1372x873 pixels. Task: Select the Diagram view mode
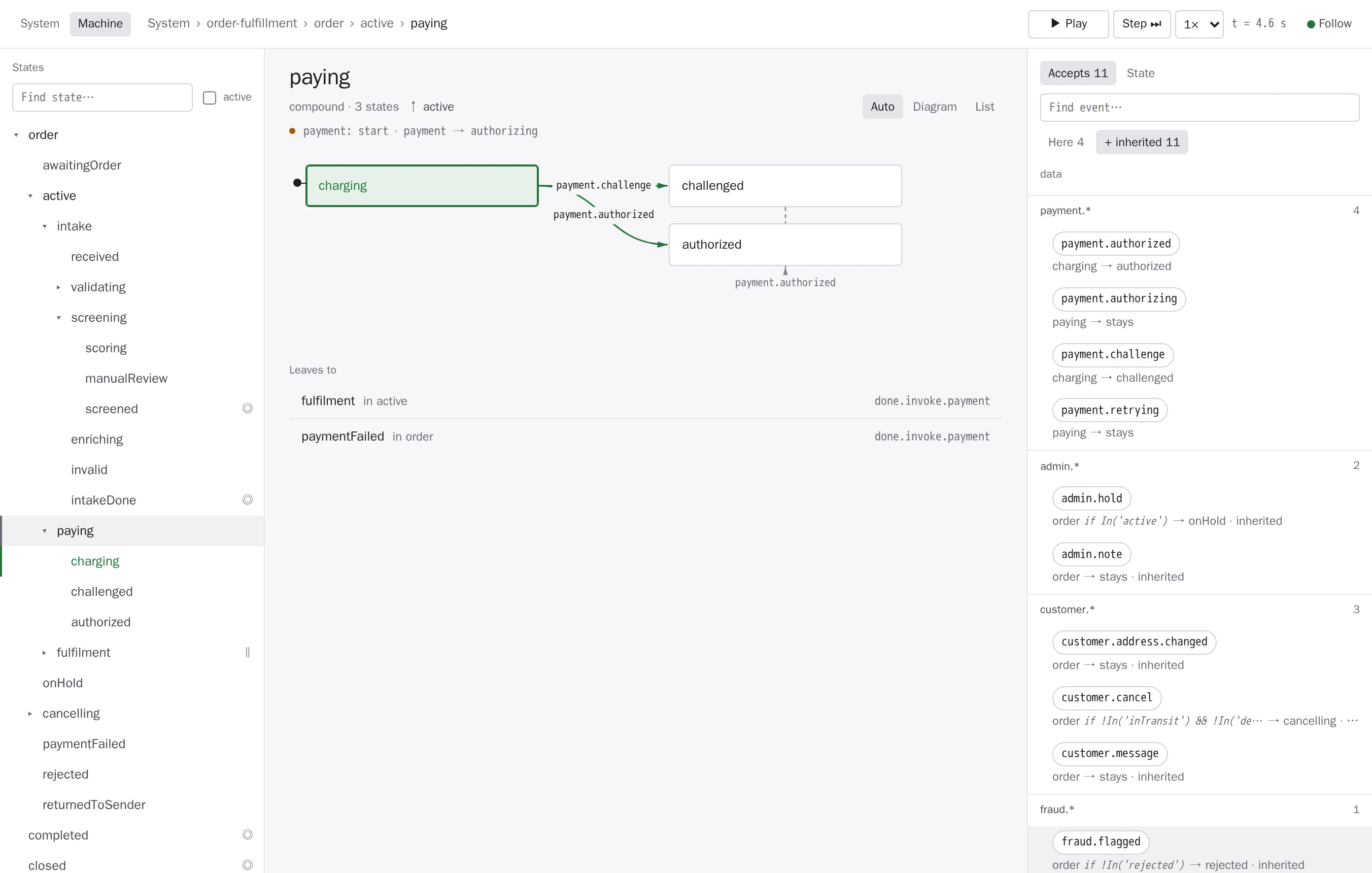pyautogui.click(x=935, y=107)
